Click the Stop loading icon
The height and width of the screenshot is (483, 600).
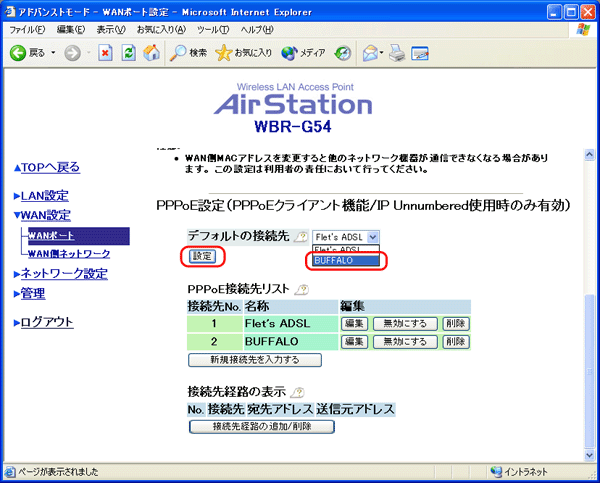click(105, 53)
